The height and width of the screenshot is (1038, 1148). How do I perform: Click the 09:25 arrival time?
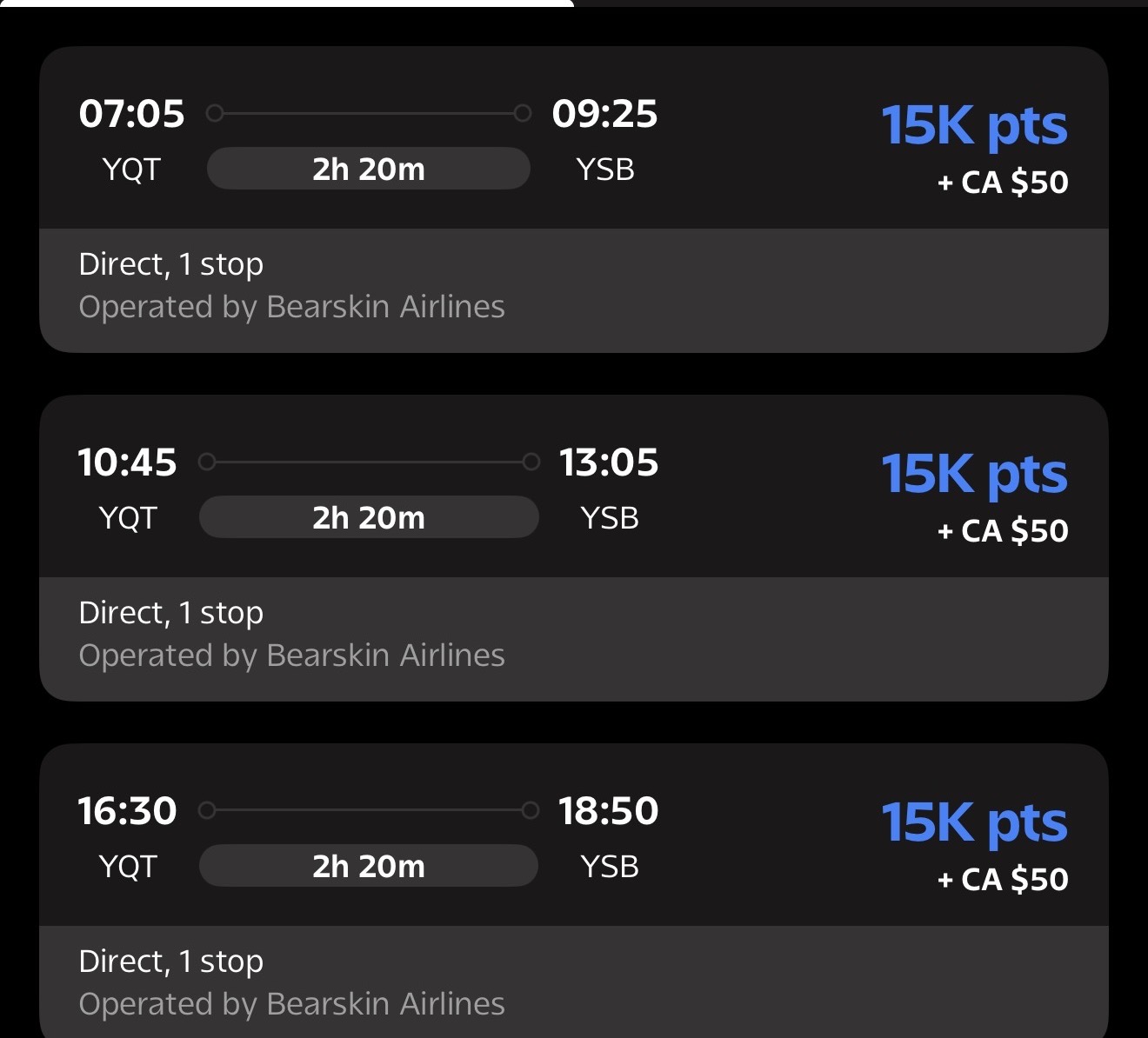604,114
